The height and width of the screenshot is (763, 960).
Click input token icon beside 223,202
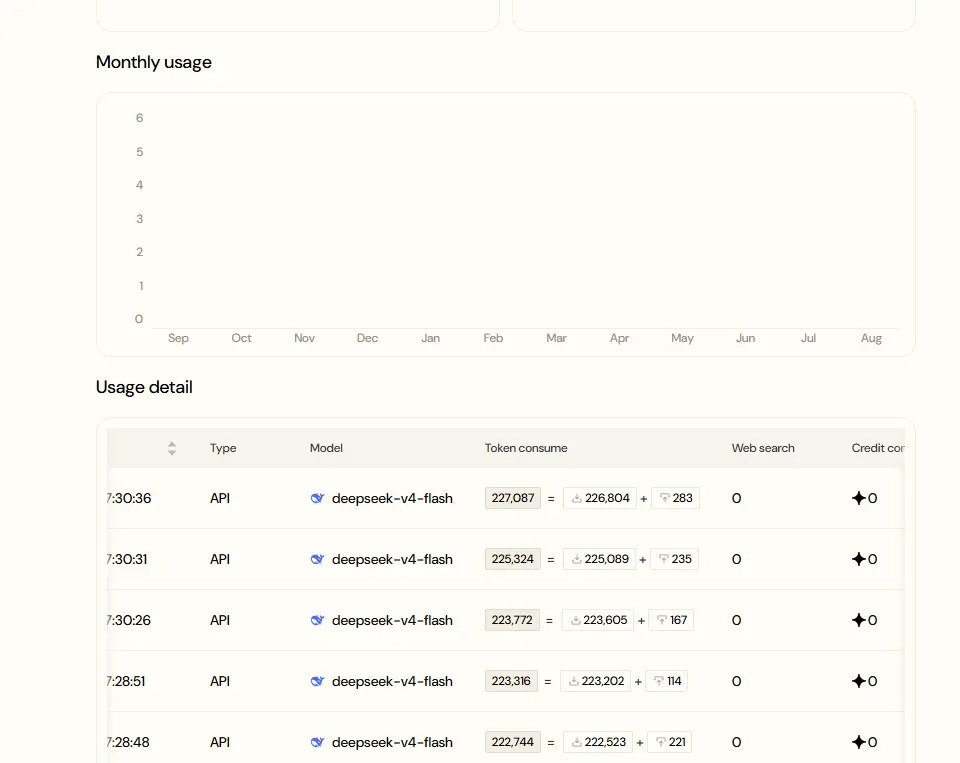coord(574,681)
